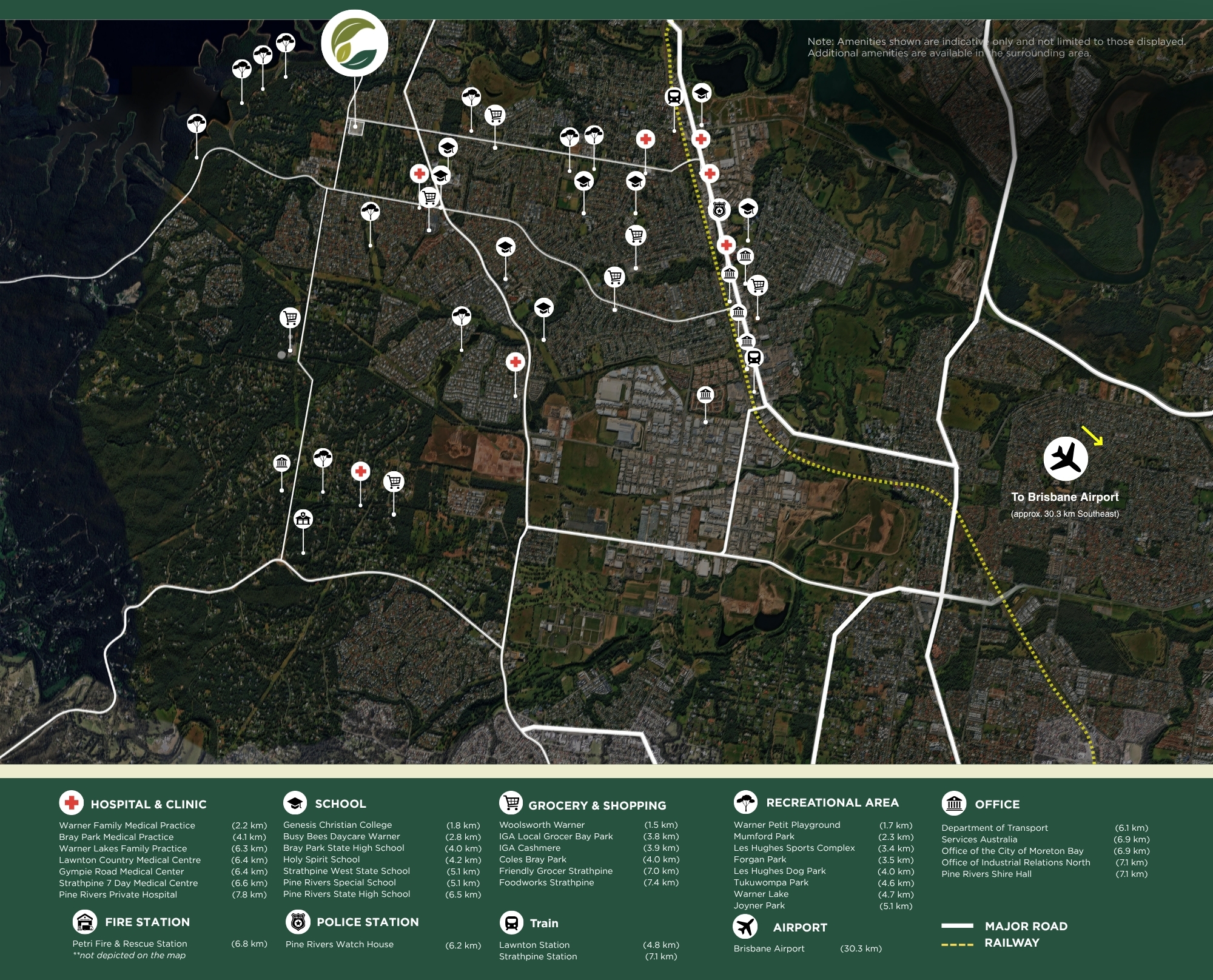
Task: Click 'Holy Spirit School' entry
Action: [x=321, y=859]
